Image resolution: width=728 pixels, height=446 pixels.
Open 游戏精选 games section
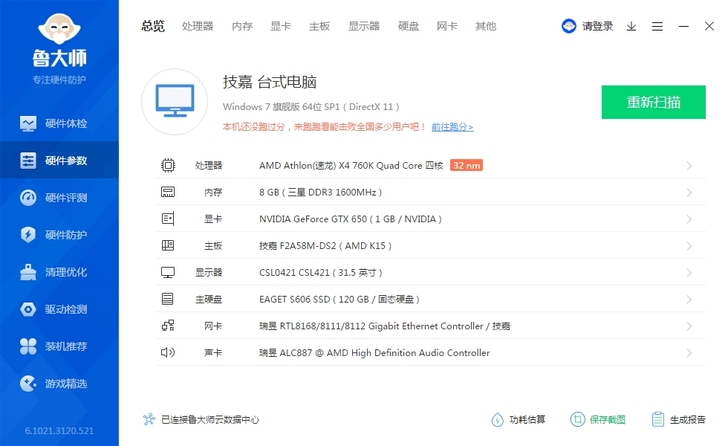(59, 383)
